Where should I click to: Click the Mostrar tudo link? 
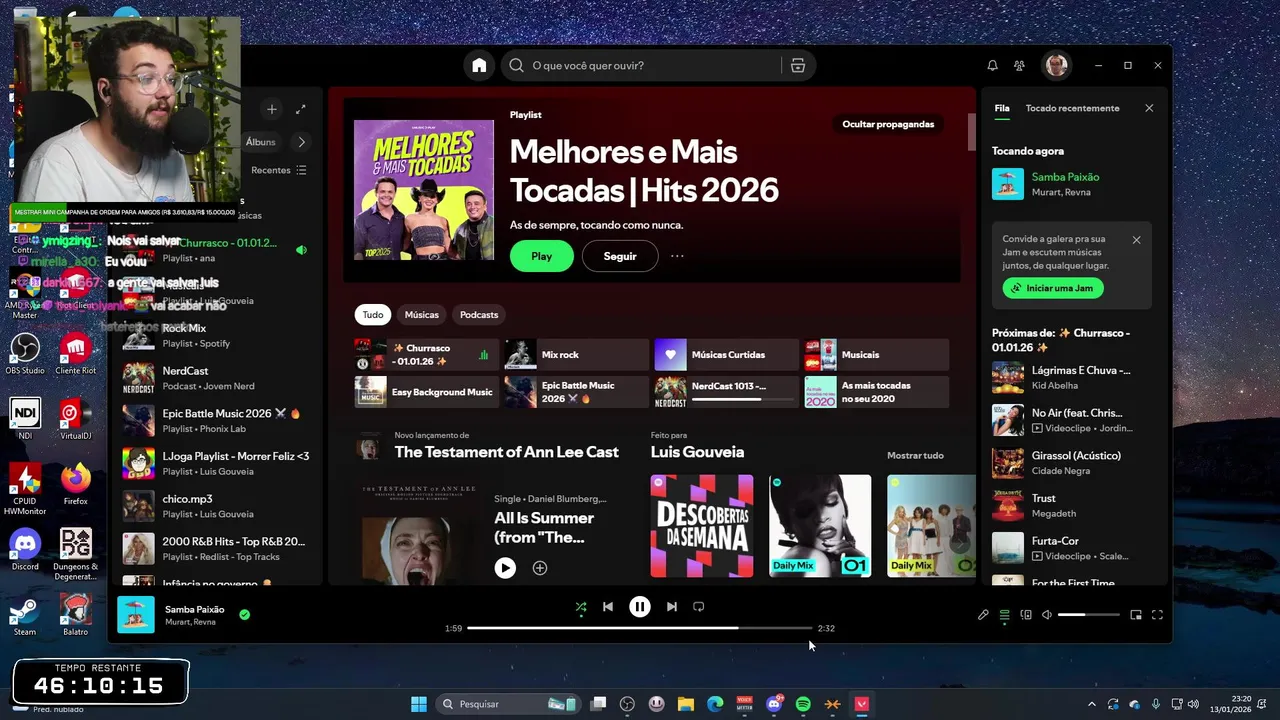915,456
